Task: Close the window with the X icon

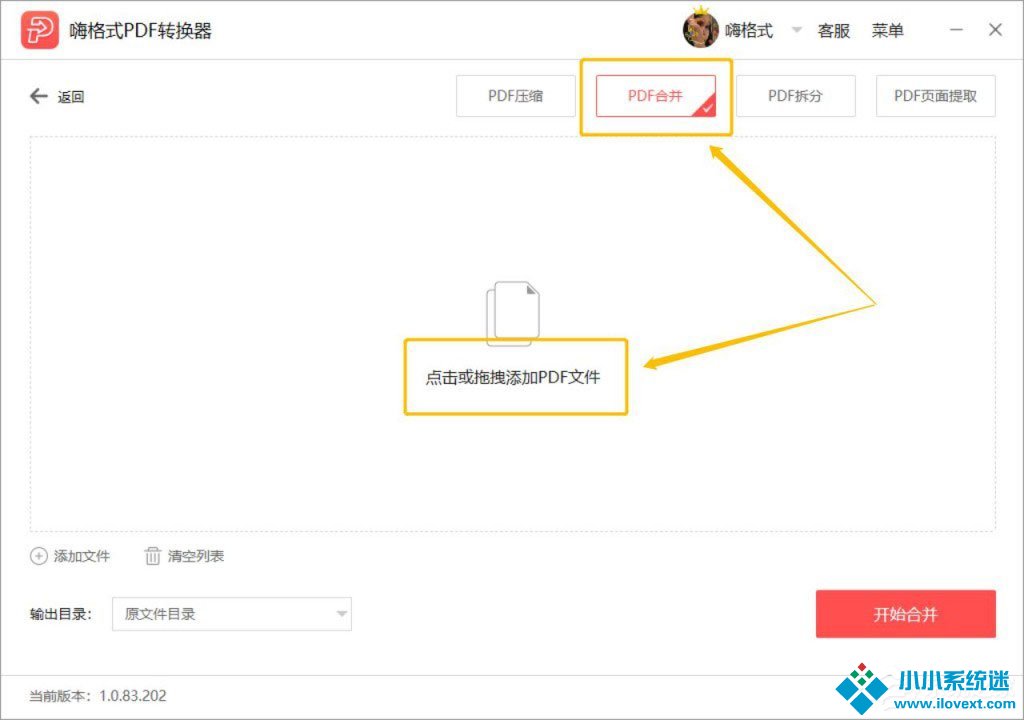Action: click(995, 30)
